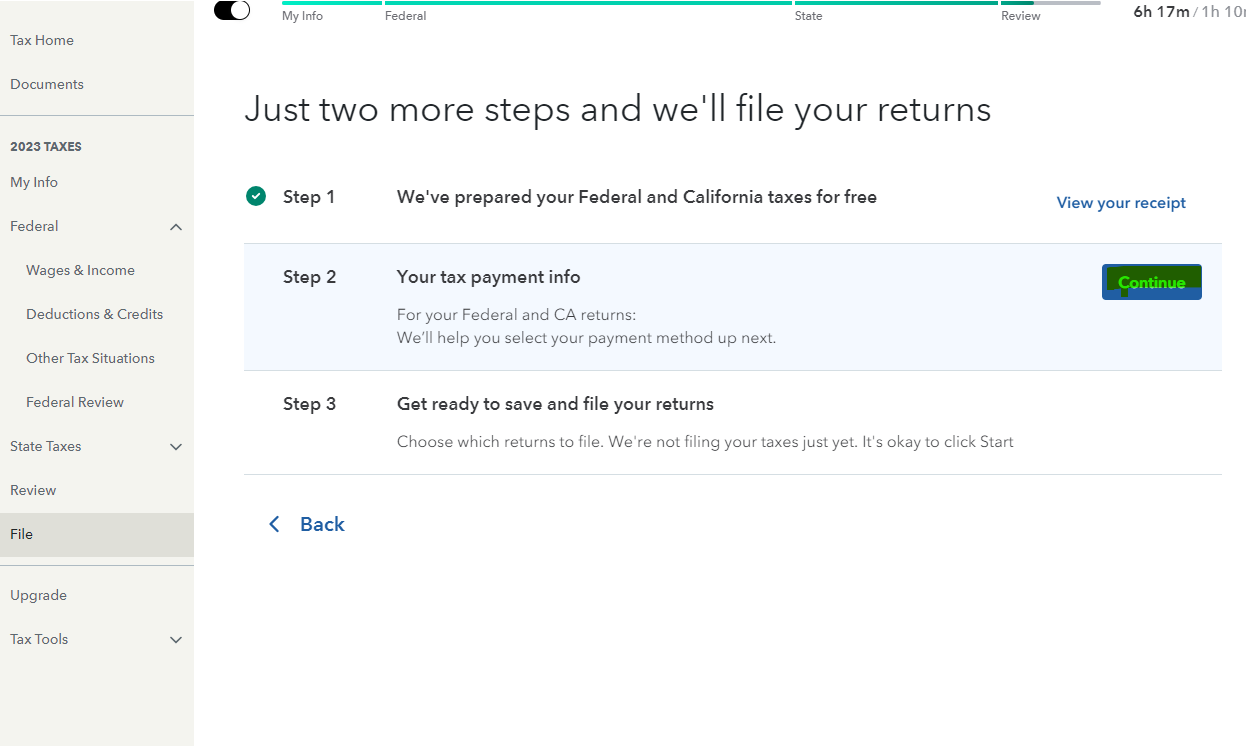Go to Documents in sidebar
The width and height of the screenshot is (1246, 746).
coord(47,84)
